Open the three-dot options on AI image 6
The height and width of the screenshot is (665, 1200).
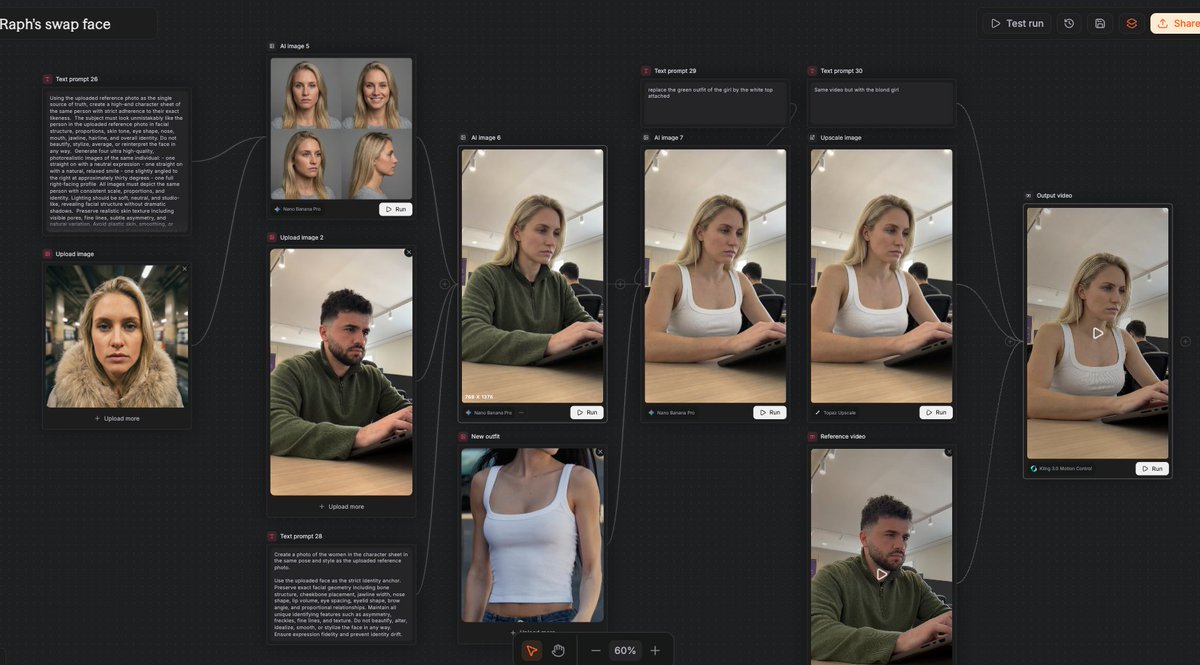pyautogui.click(x=521, y=412)
